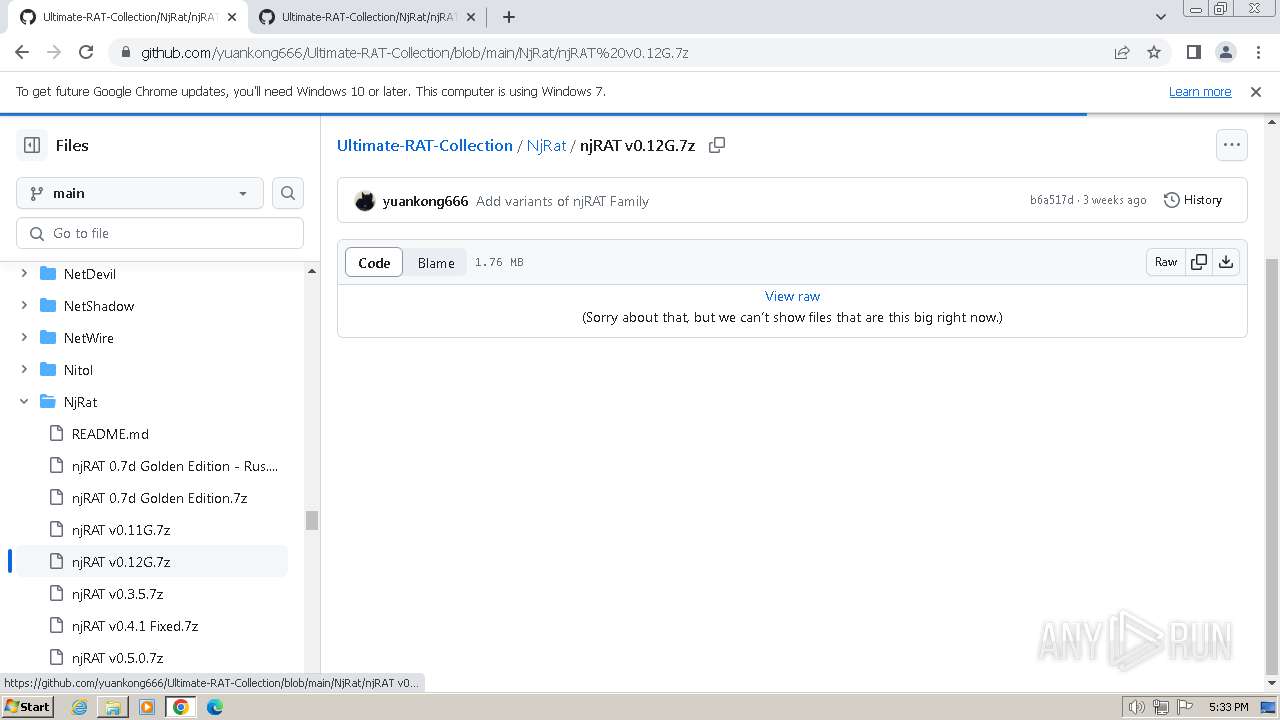The image size is (1280, 720).
Task: Open the yuankong666 author link
Action: 425,201
